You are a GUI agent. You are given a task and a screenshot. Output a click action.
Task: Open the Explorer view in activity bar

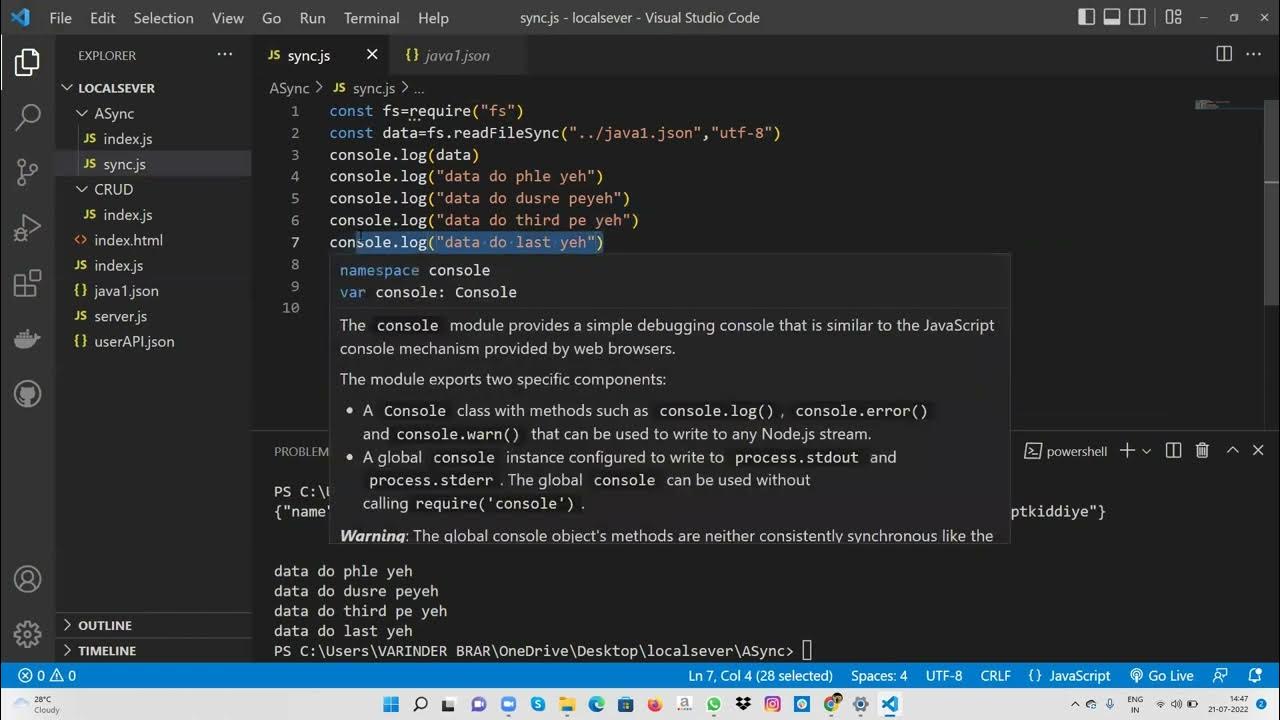(27, 63)
